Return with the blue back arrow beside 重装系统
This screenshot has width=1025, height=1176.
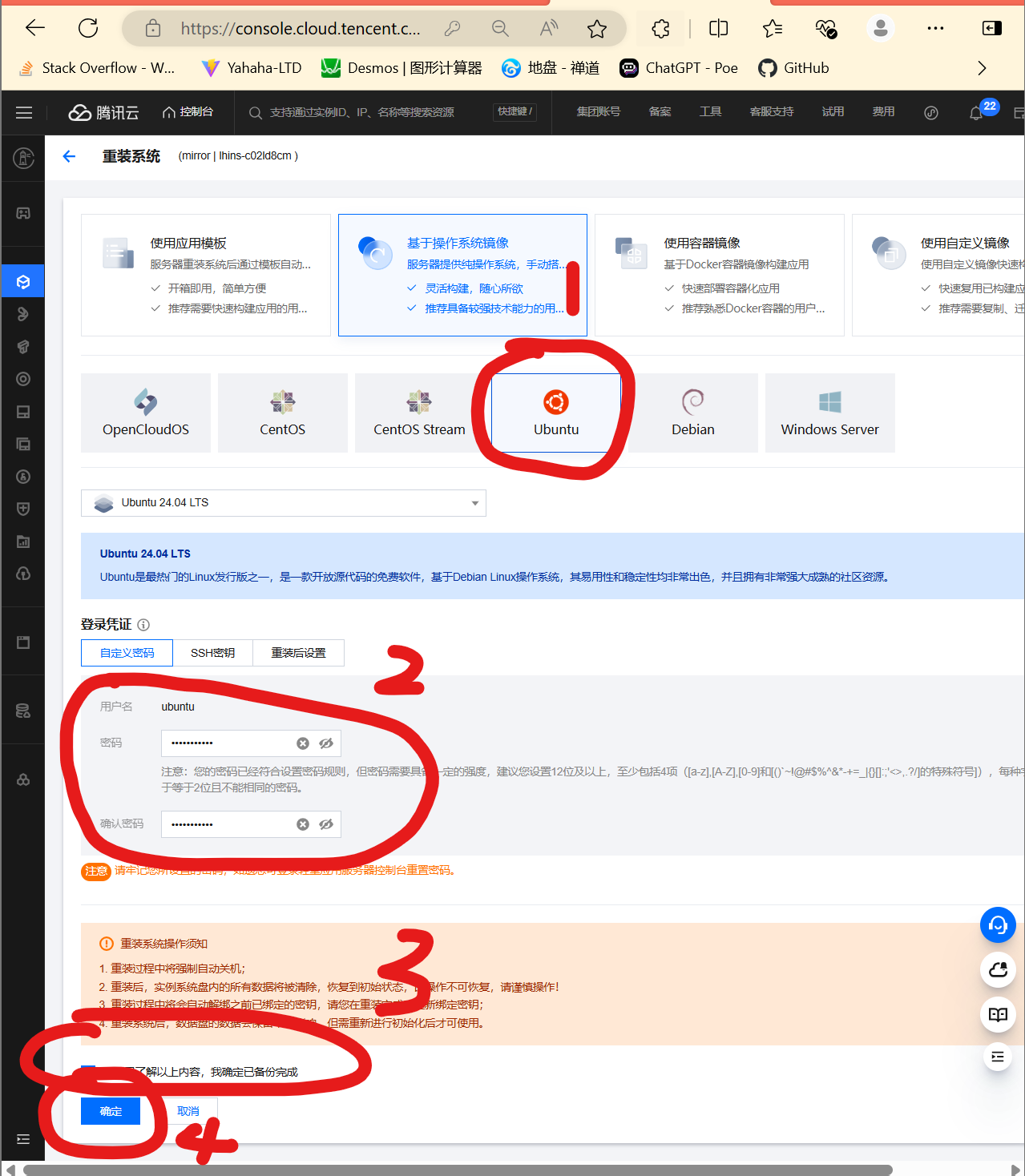point(69,156)
